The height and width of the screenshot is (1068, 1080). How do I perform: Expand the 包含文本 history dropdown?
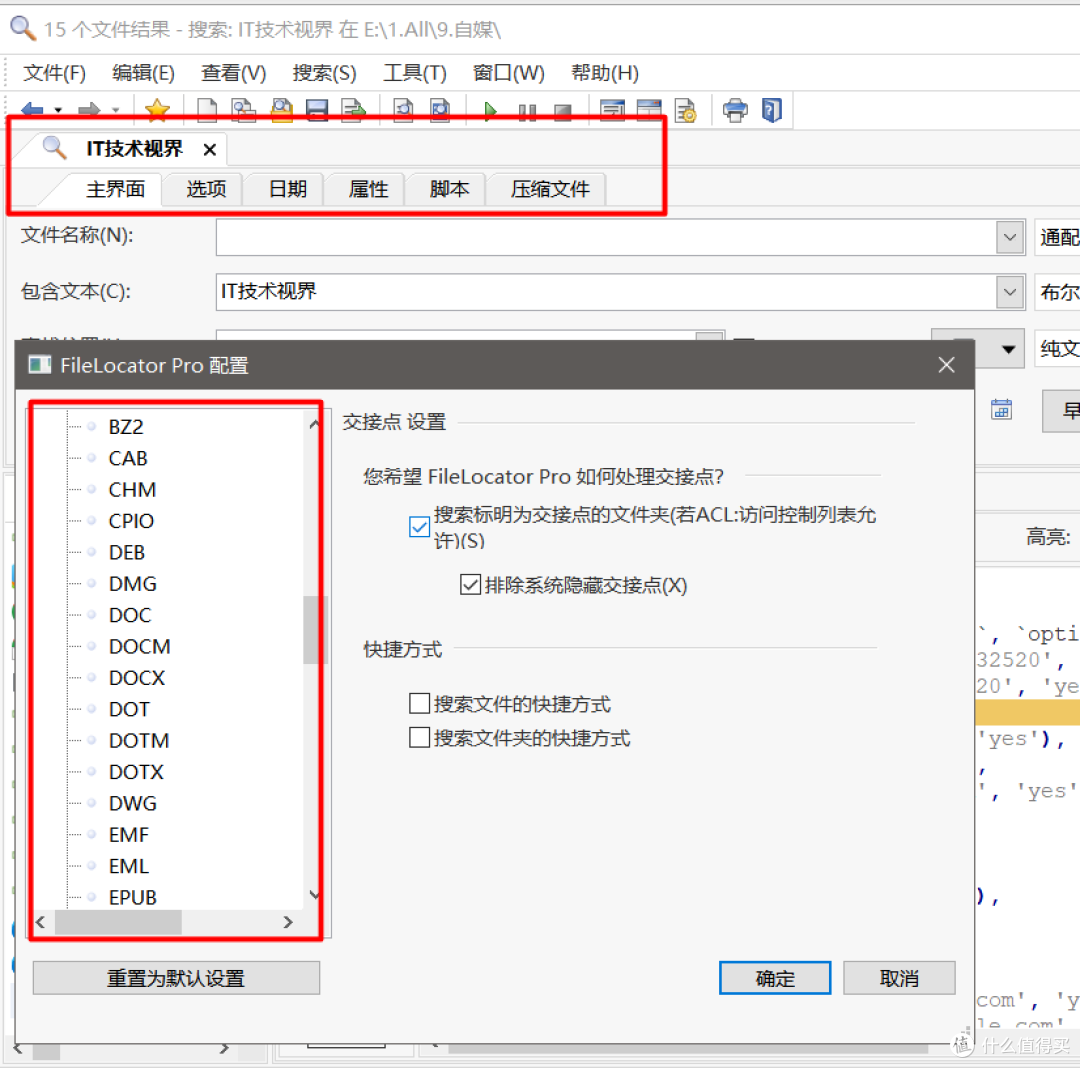(1010, 292)
